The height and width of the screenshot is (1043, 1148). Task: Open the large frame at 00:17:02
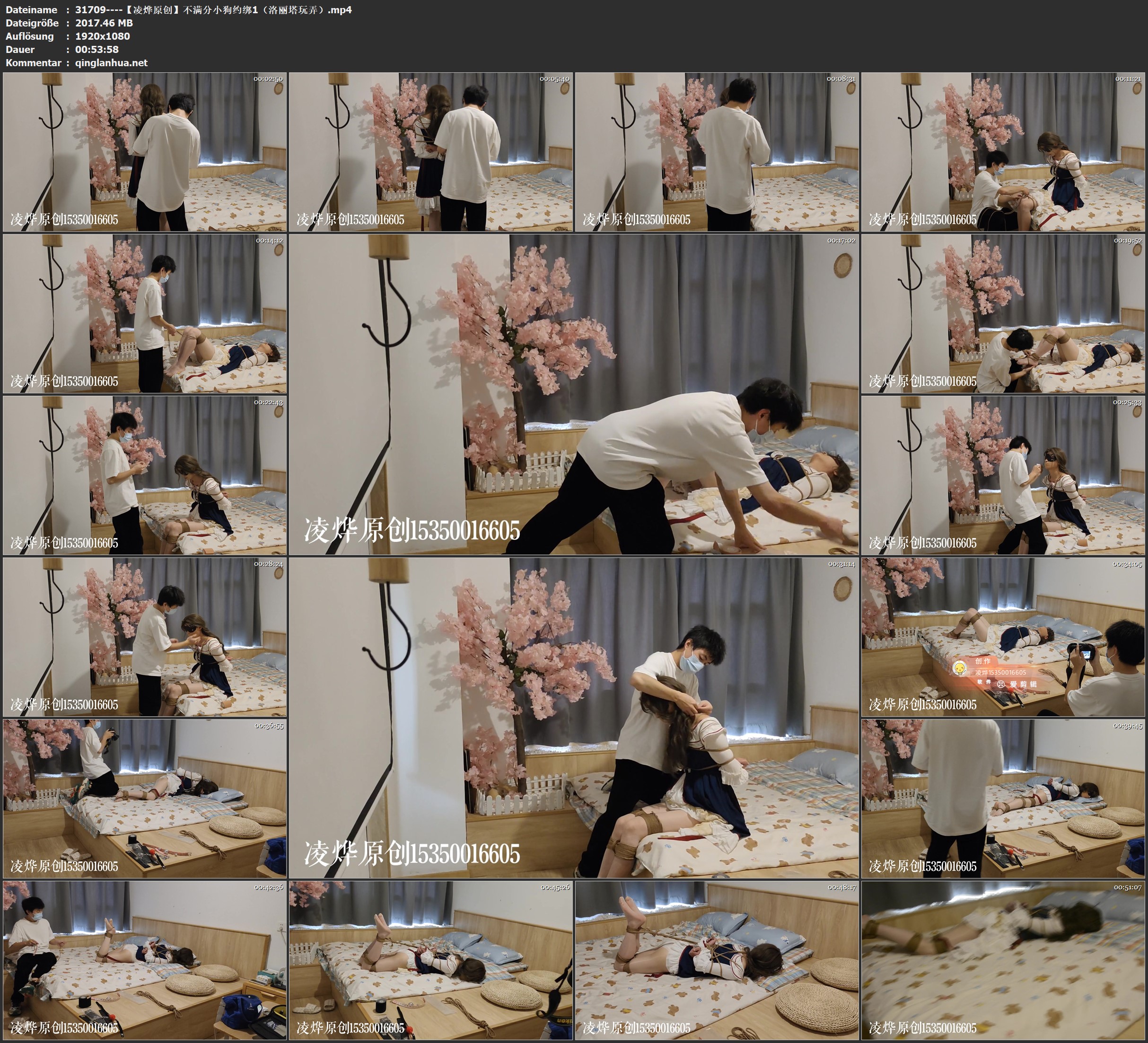tap(574, 394)
